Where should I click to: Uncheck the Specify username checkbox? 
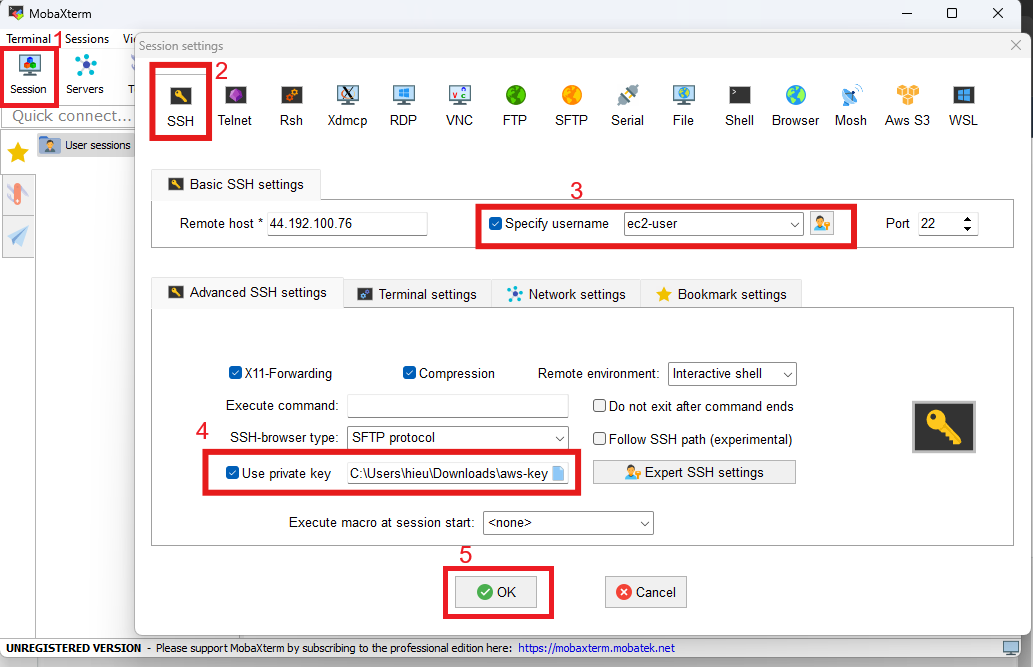click(495, 223)
